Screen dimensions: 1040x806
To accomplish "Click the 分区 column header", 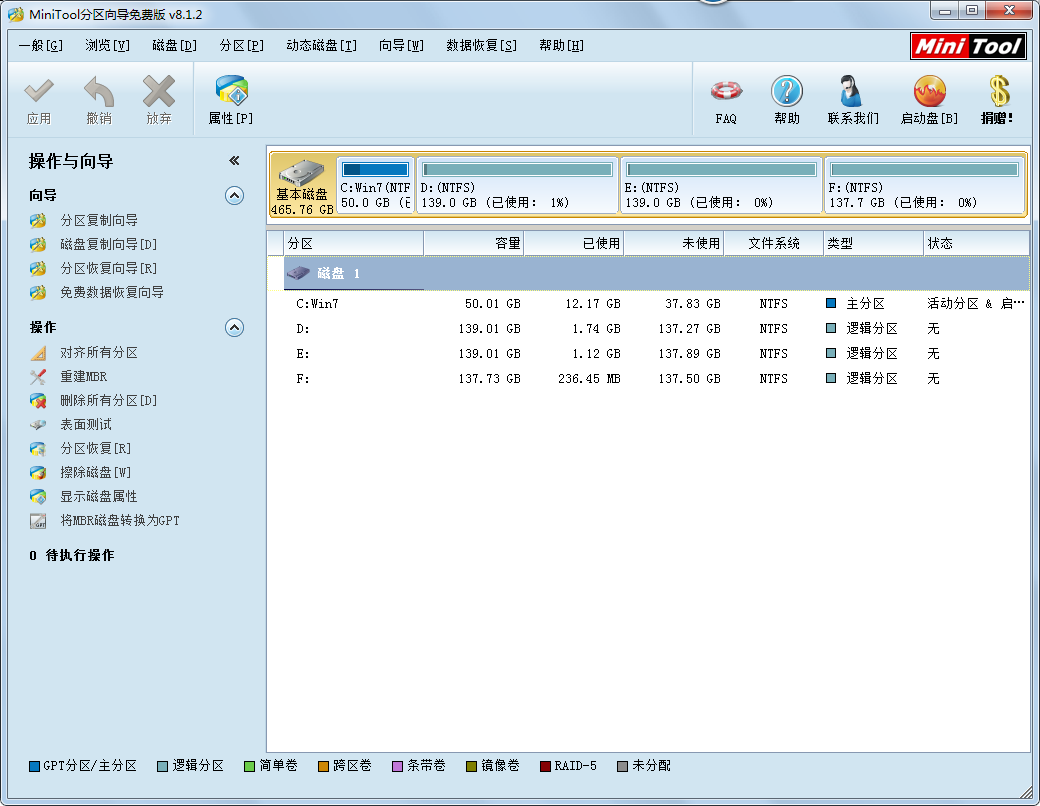I will tap(354, 243).
